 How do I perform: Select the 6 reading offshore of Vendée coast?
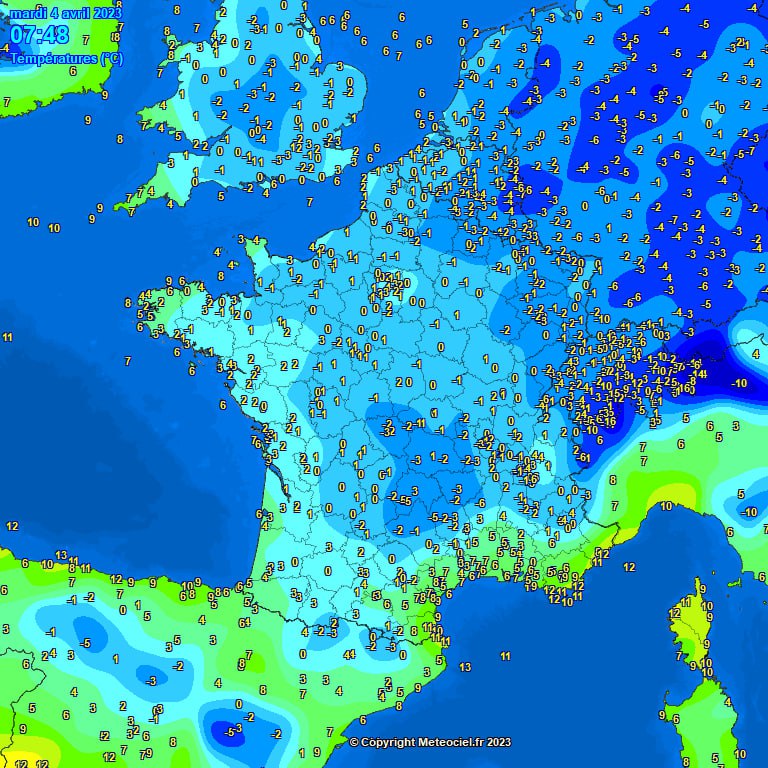click(223, 405)
